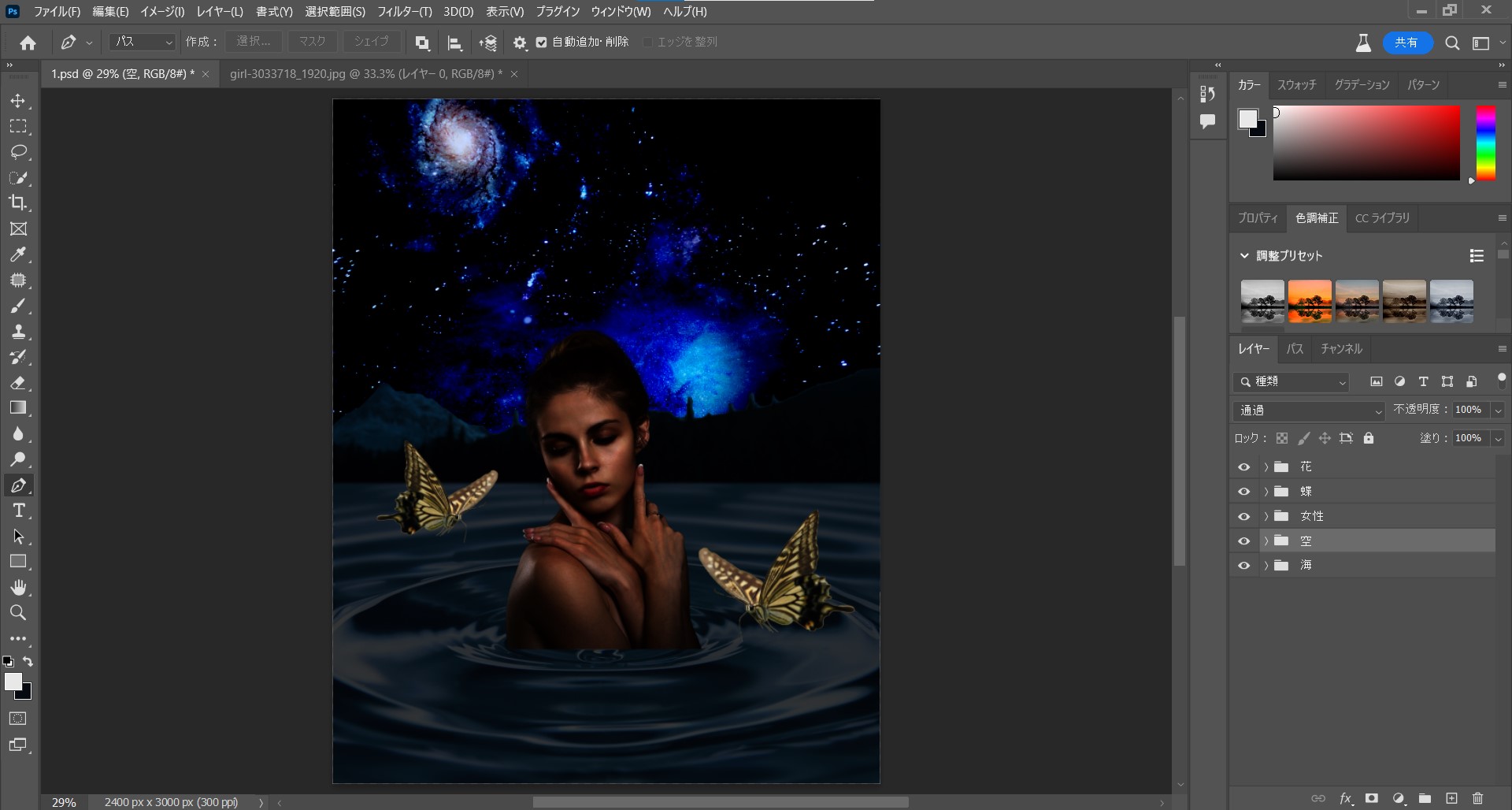
Task: Open the フィルター menu
Action: 405,12
